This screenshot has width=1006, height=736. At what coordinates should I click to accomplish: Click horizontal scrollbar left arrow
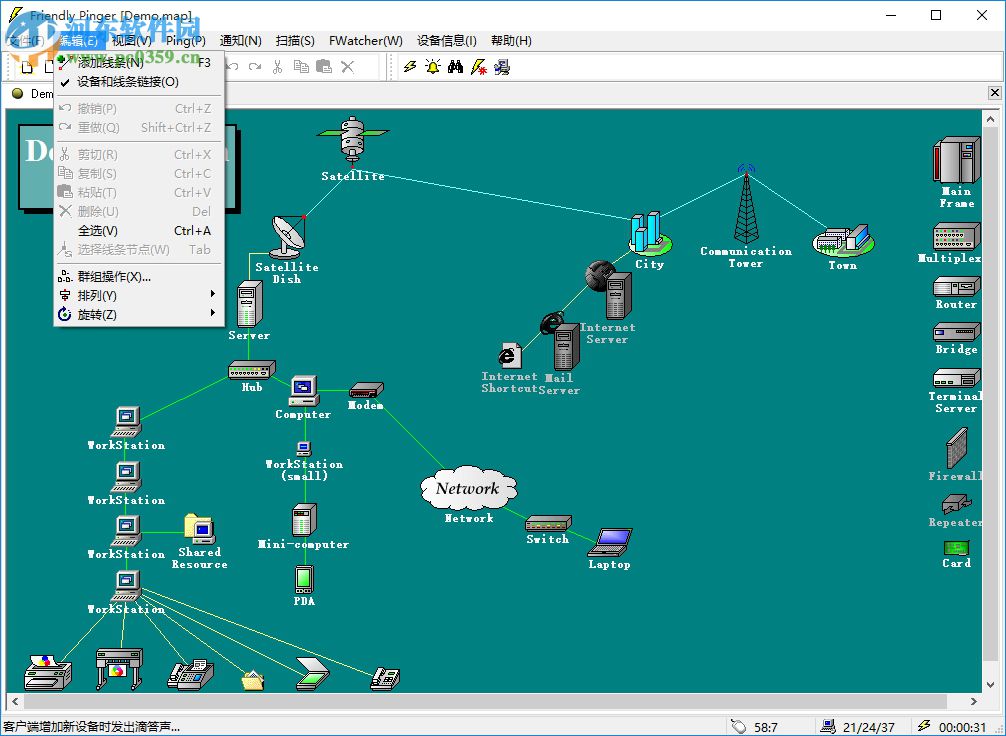(x=15, y=701)
